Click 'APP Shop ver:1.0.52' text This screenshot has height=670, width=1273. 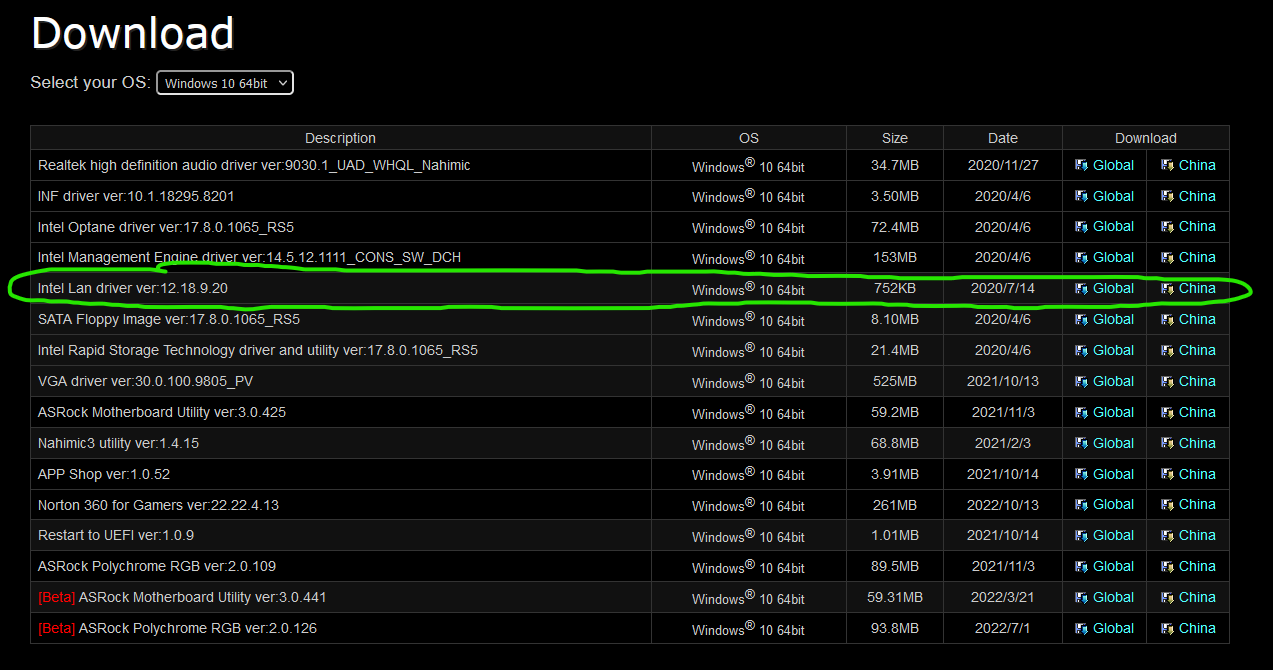[x=104, y=474]
